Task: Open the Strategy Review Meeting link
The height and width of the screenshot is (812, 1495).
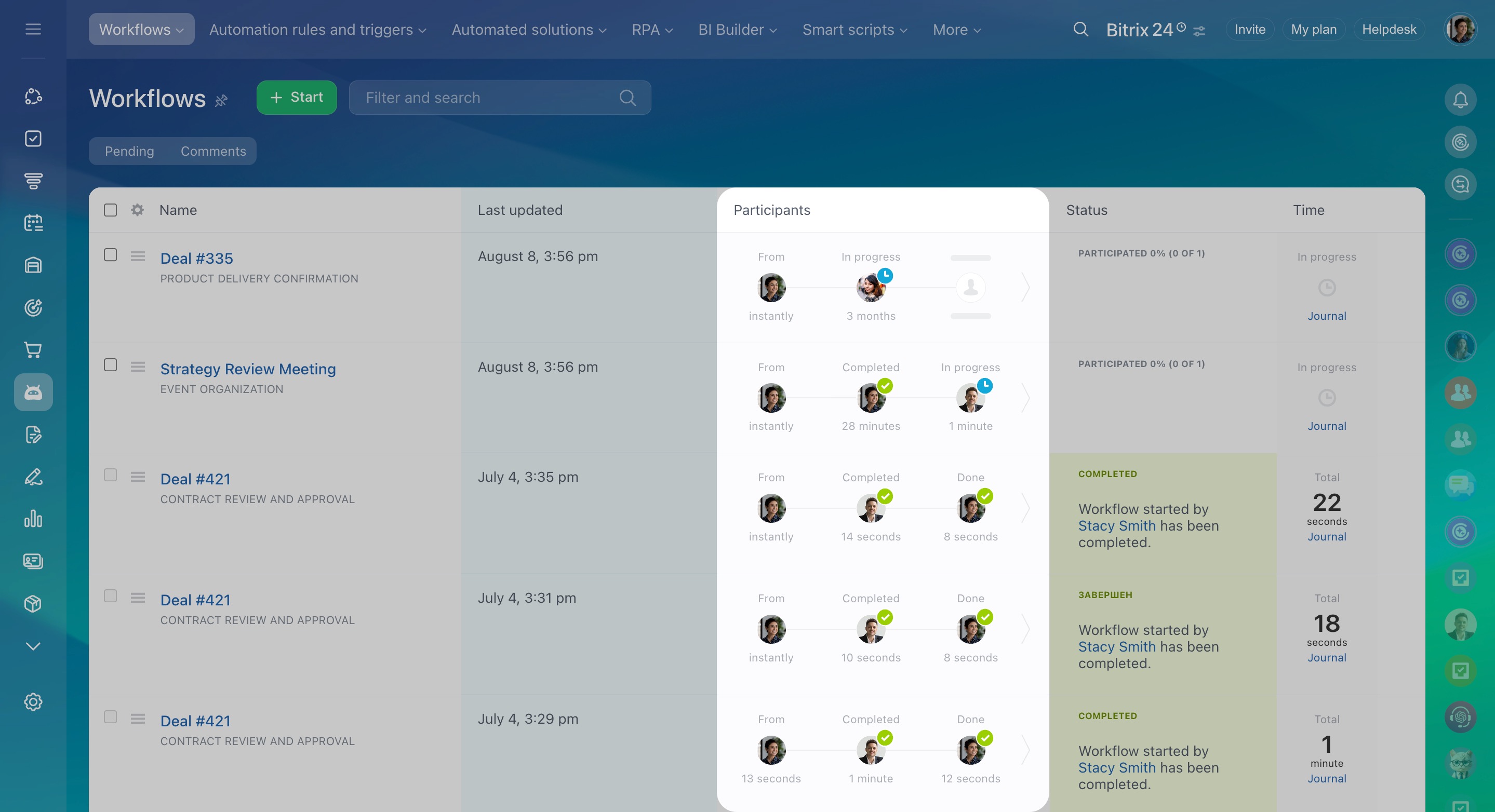Action: click(x=248, y=369)
